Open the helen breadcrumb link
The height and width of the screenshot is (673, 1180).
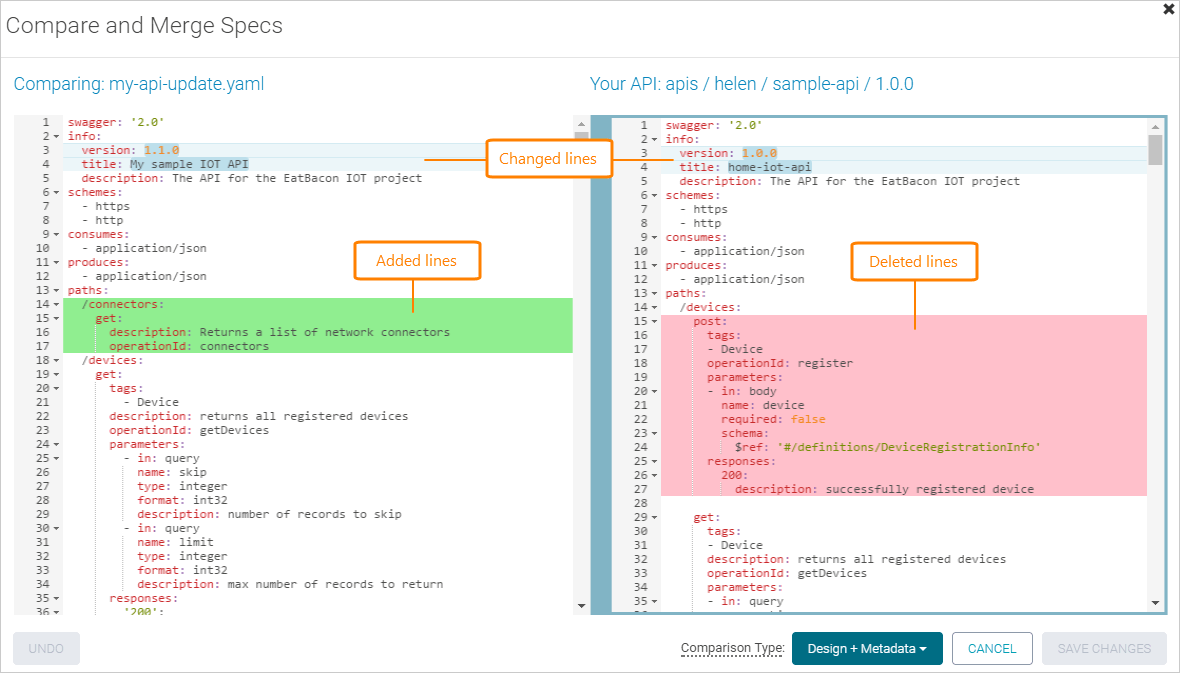point(736,84)
